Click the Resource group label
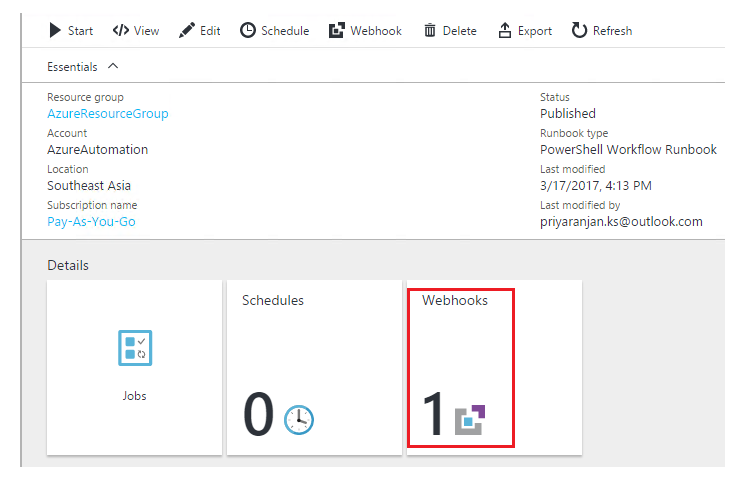This screenshot has width=736, height=486. tap(85, 97)
